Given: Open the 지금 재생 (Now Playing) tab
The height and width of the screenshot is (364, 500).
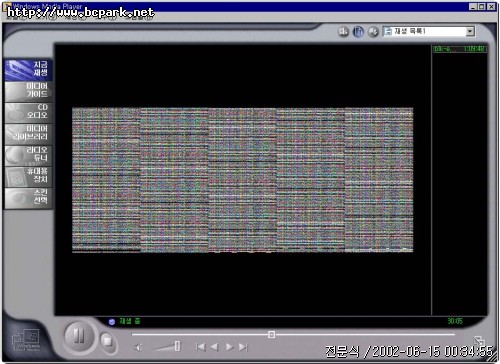Looking at the screenshot, I should (x=29, y=70).
